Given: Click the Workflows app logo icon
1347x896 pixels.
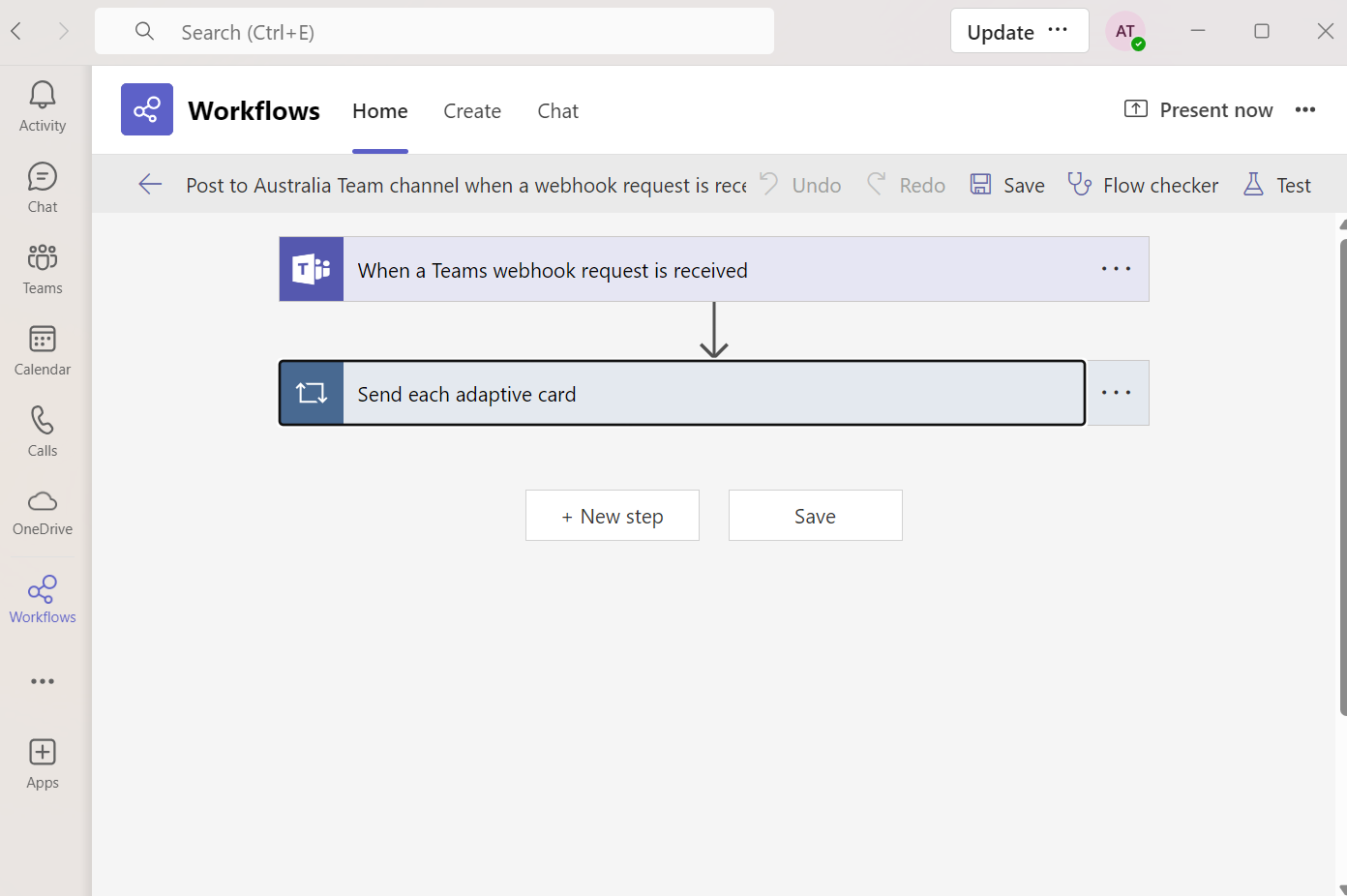Looking at the screenshot, I should click(147, 109).
